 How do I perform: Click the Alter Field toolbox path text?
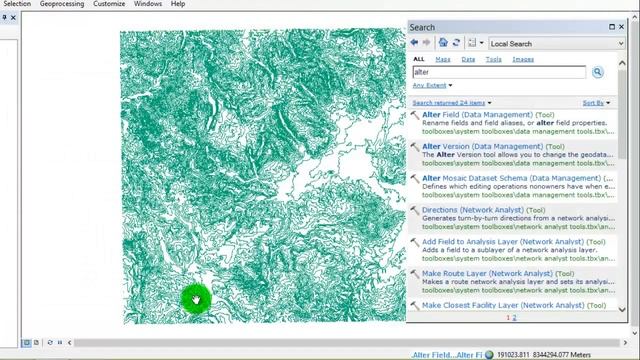pyautogui.click(x=518, y=131)
